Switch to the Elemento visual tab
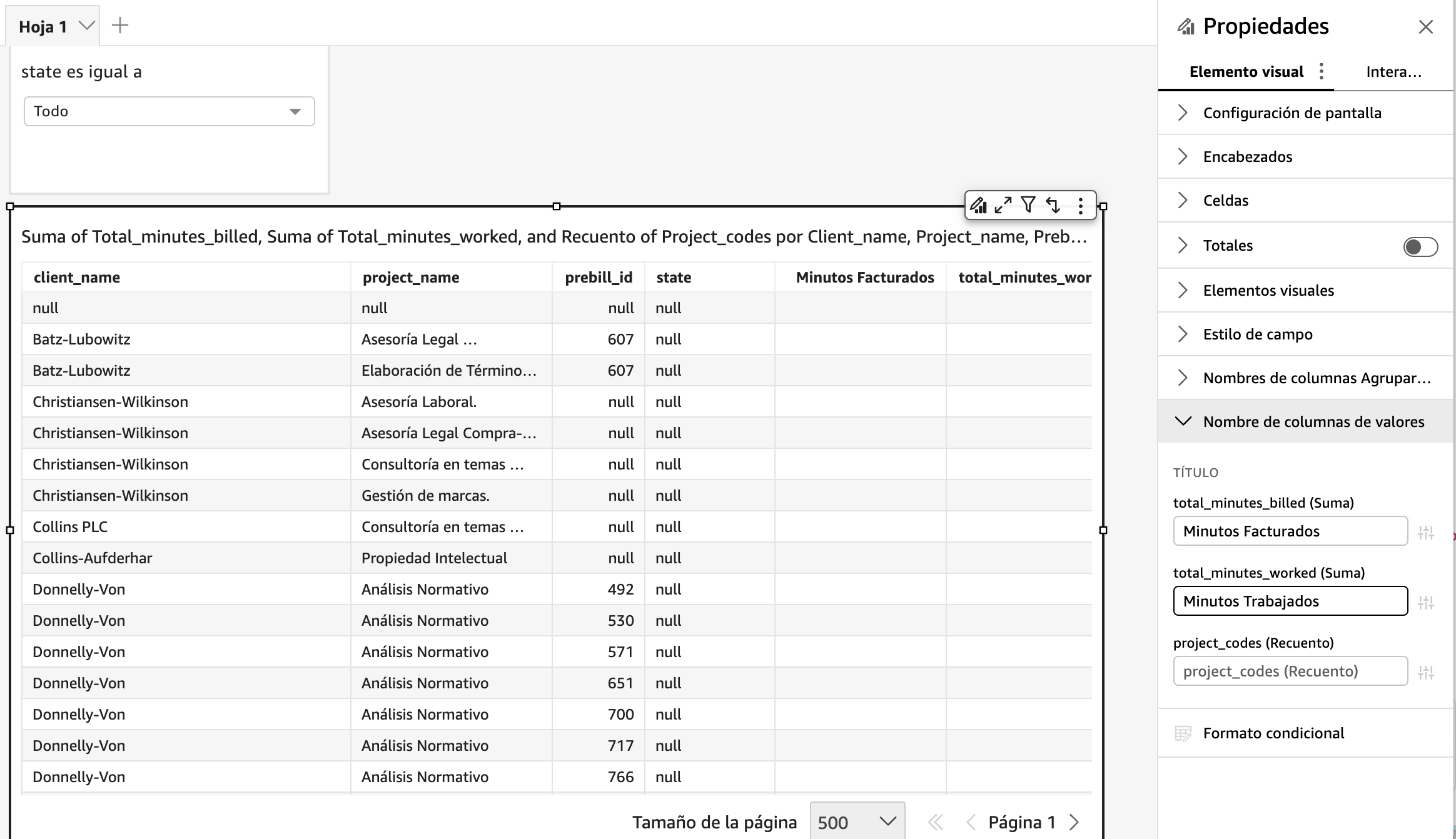The image size is (1456, 839). [x=1246, y=72]
